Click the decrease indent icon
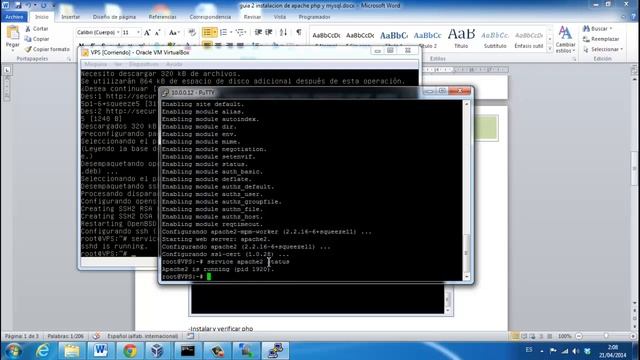 pos(258,32)
